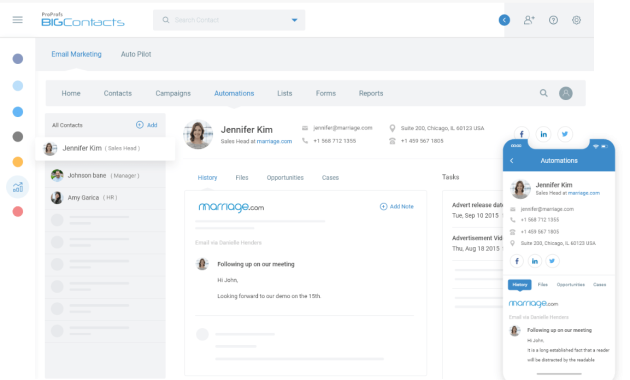This screenshot has height=380, width=630.
Task: Open the Campaigns menu item
Action: [173, 93]
